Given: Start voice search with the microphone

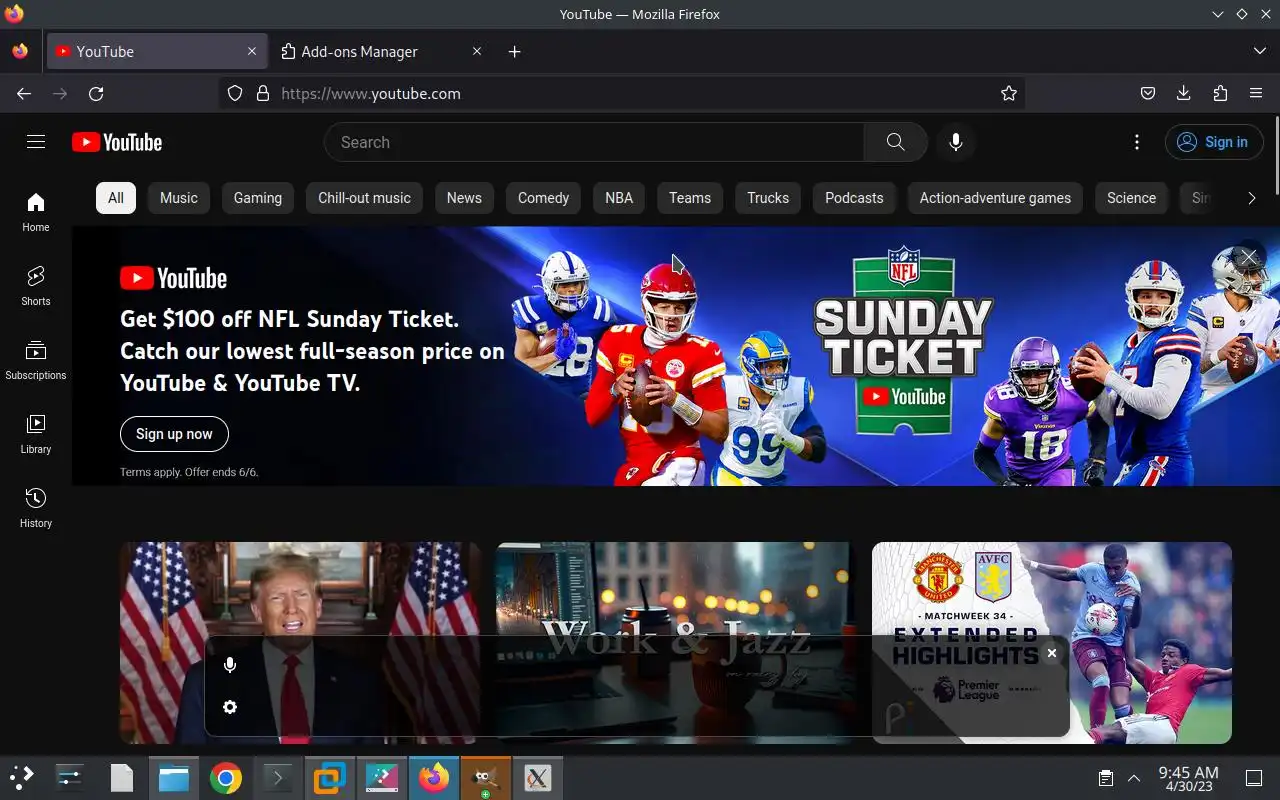Looking at the screenshot, I should point(956,142).
